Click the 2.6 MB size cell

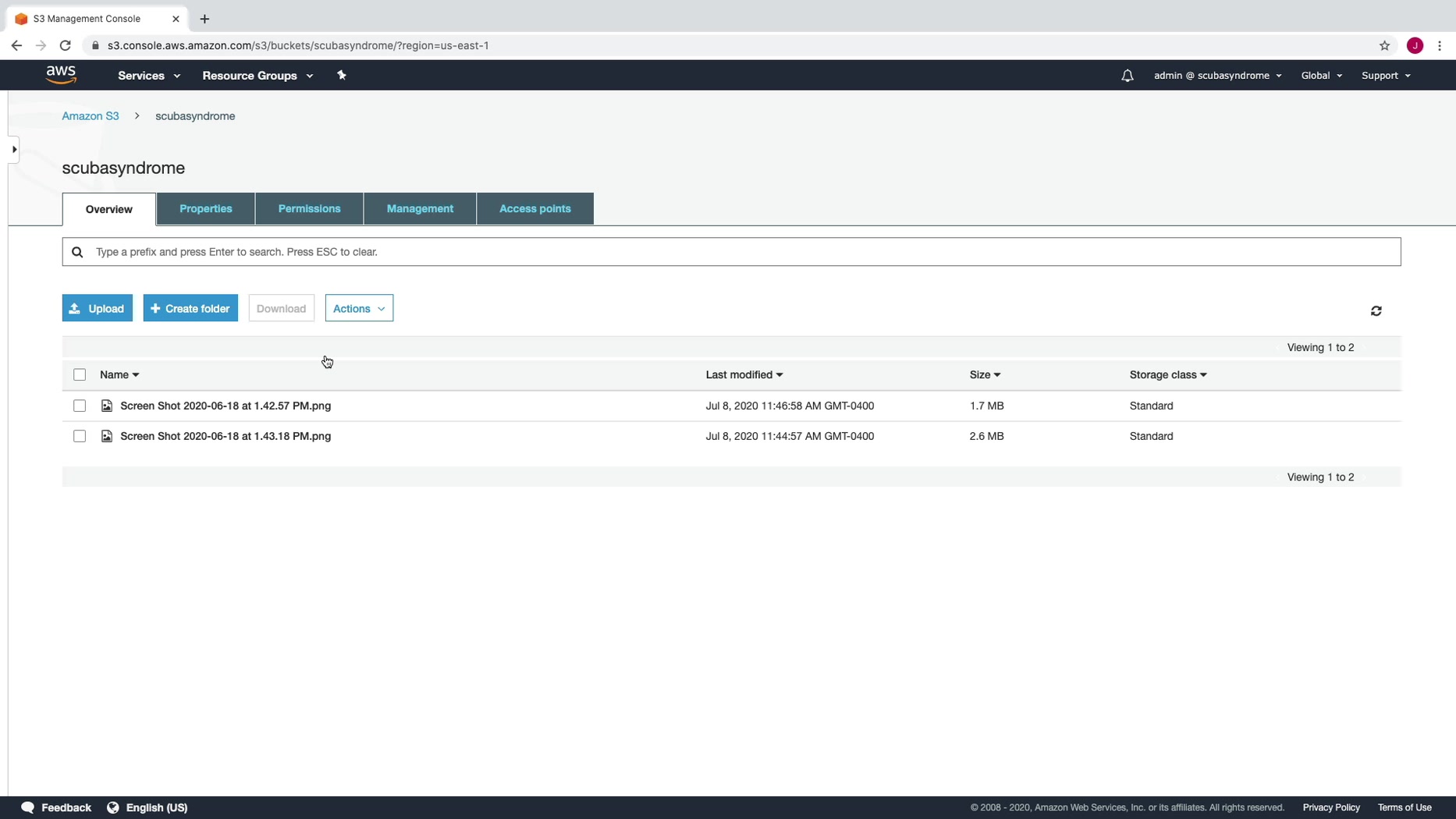(986, 436)
